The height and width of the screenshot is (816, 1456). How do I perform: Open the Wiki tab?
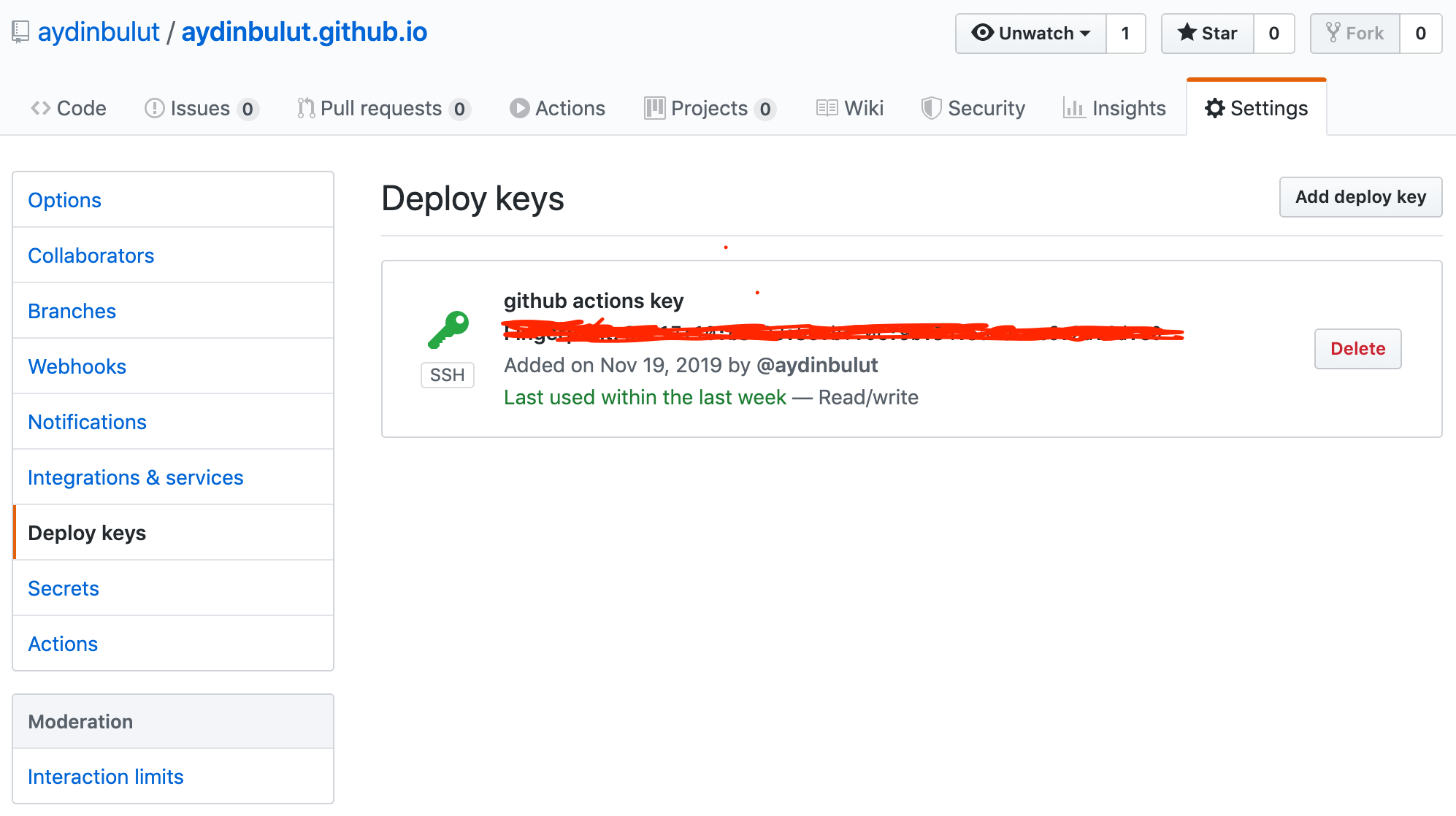tap(850, 108)
